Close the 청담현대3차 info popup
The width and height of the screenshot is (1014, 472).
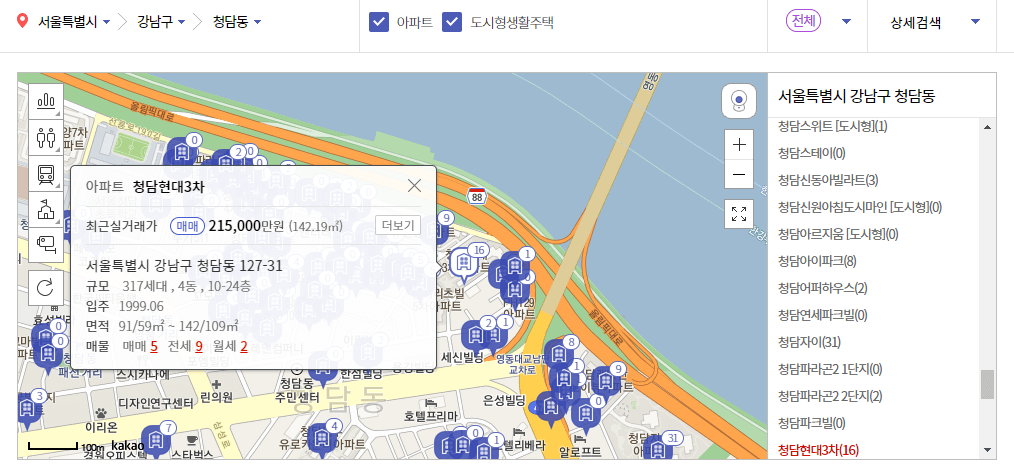415,186
